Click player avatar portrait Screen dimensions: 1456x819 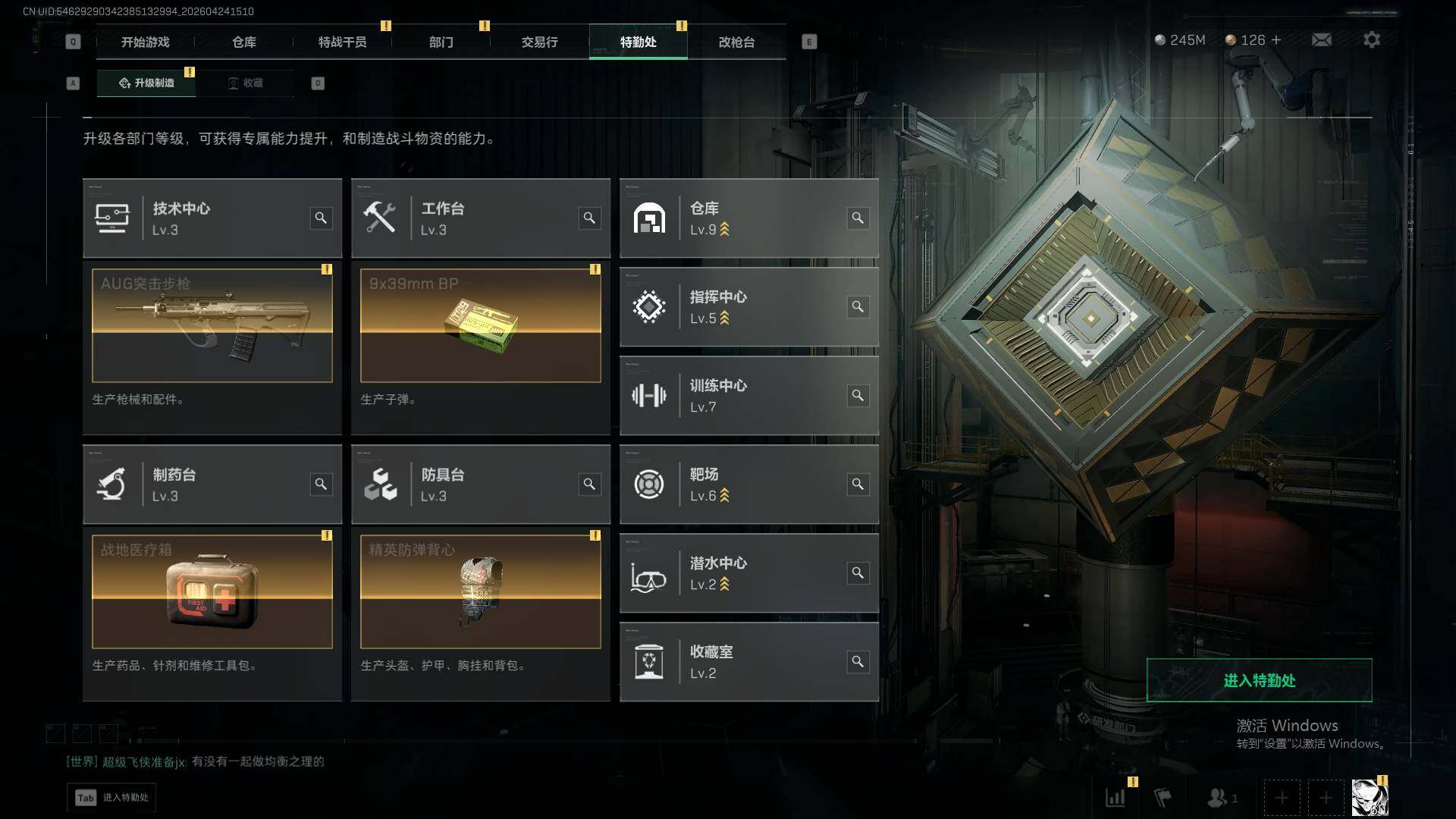(1370, 798)
